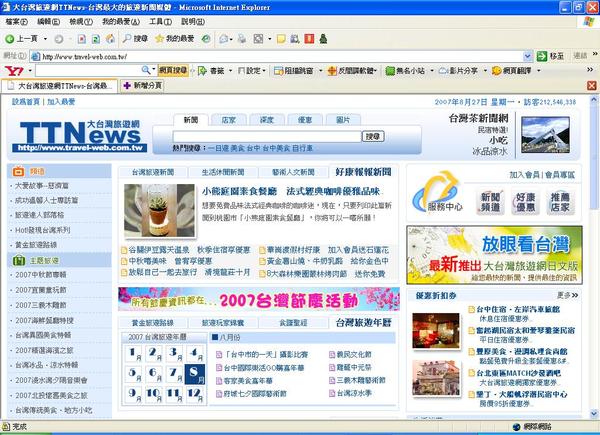Viewport: 600px width, 435px height.
Task: Click the Print icon in toolbar
Action: (x=242, y=39)
